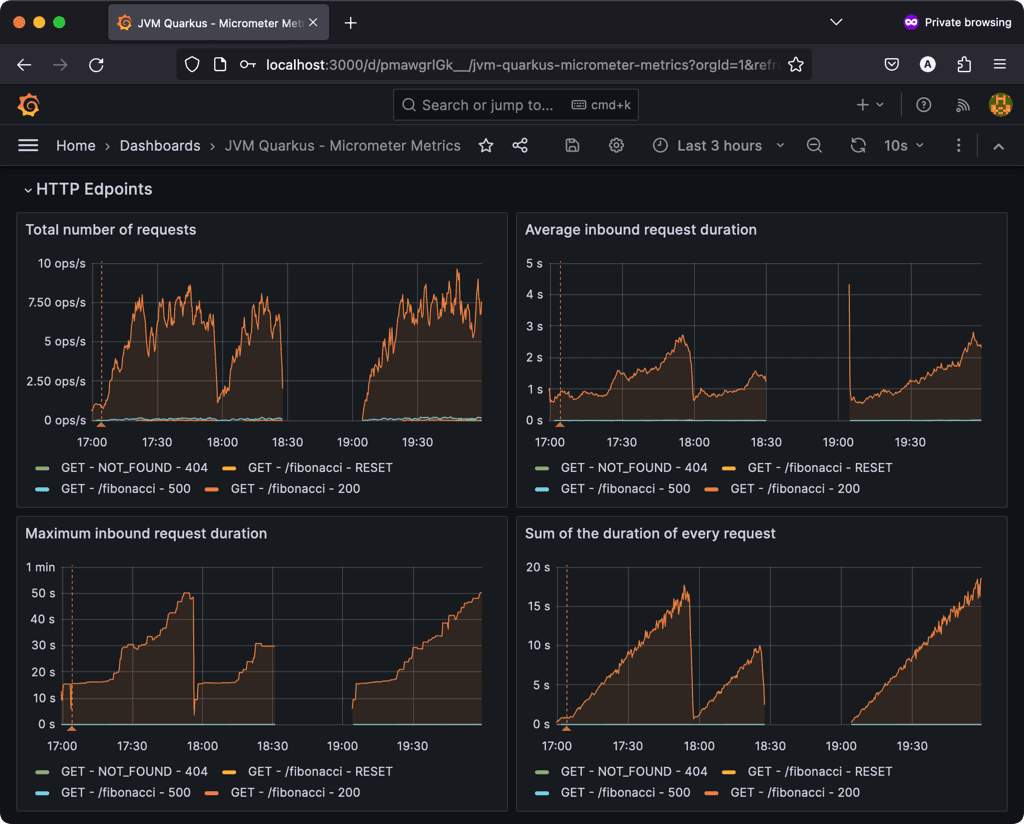Open site permissions key icon
1024x824 pixels.
click(248, 65)
